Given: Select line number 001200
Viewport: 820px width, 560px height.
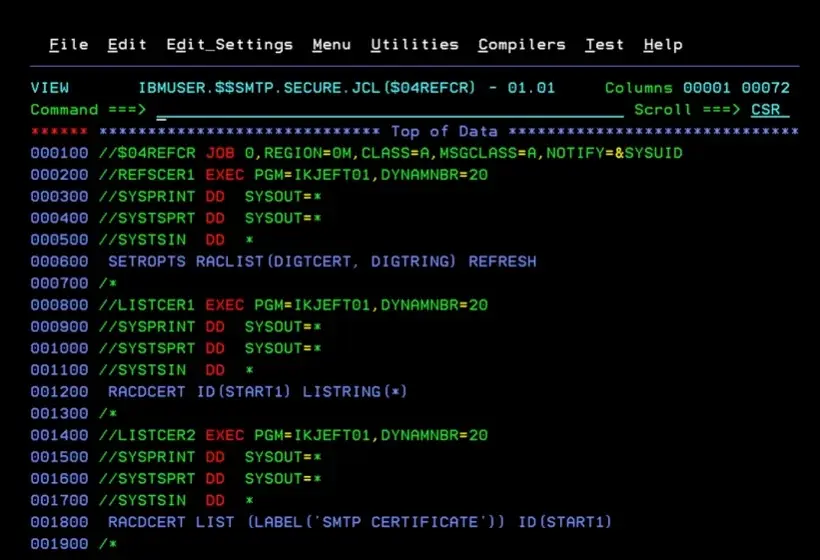Looking at the screenshot, I should click(x=59, y=392).
